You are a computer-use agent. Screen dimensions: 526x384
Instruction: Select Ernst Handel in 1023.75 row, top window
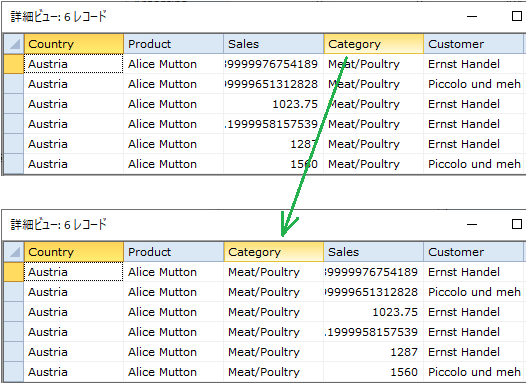tap(474, 104)
